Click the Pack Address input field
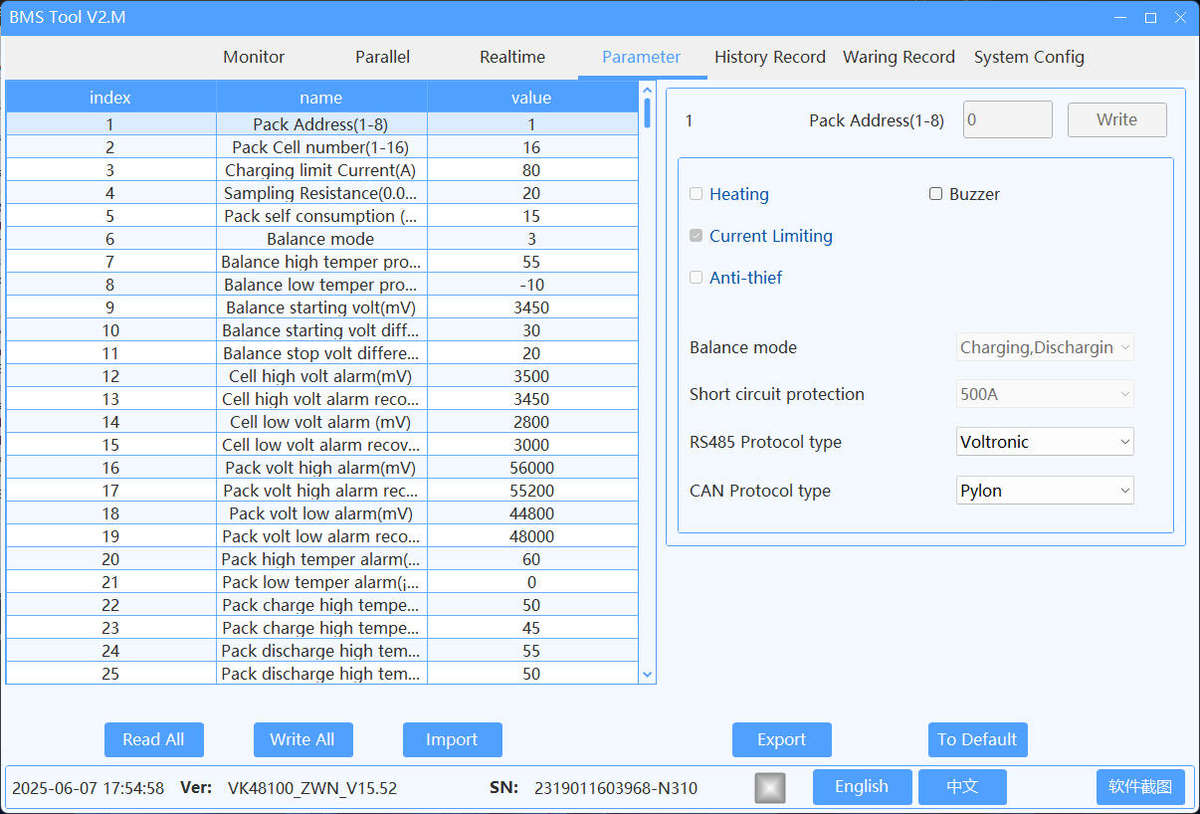The width and height of the screenshot is (1200, 814). [x=1007, y=120]
